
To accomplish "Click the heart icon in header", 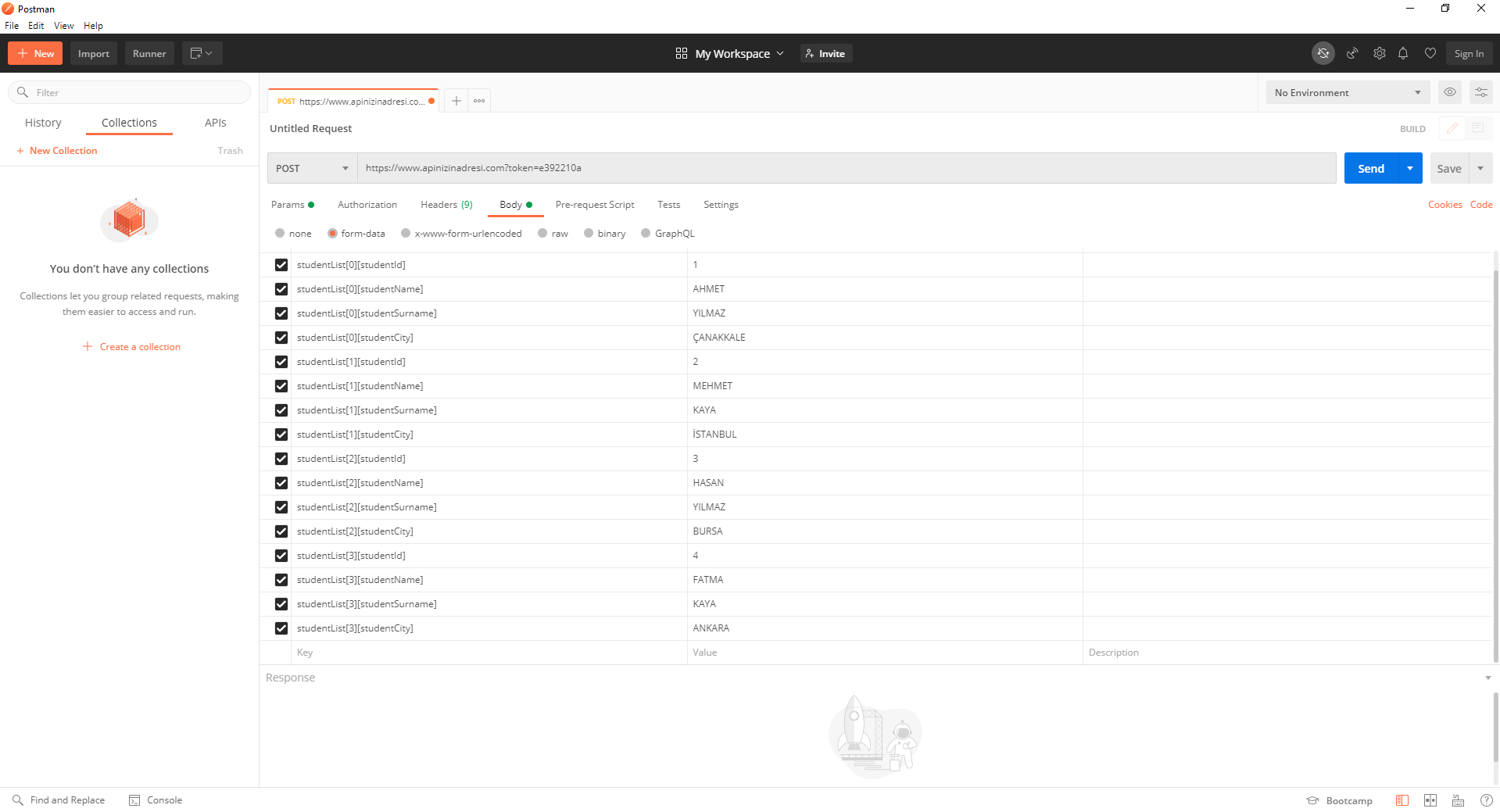I will [x=1430, y=53].
